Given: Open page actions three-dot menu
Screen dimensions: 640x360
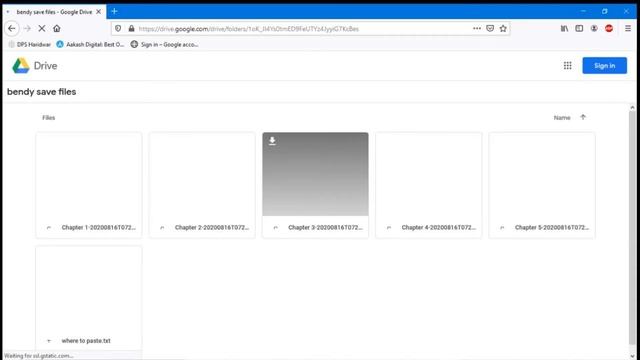Looking at the screenshot, I should pyautogui.click(x=476, y=28).
